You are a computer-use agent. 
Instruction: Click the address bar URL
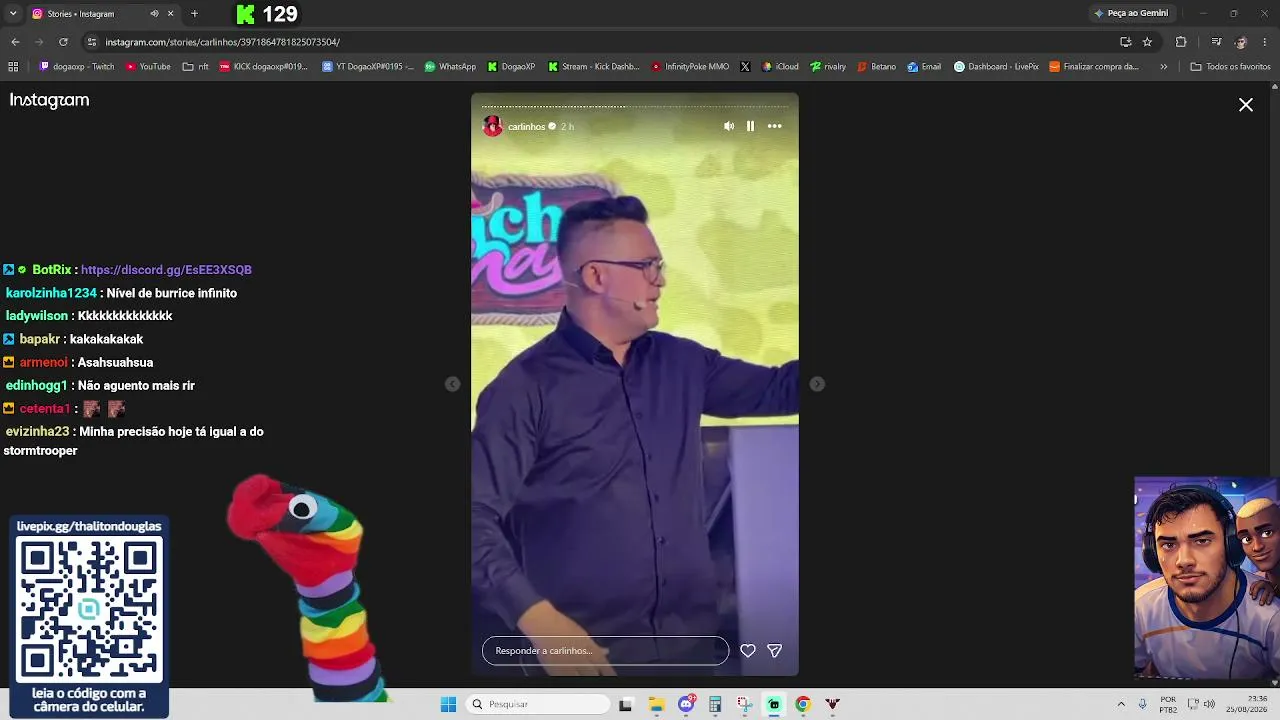[x=223, y=42]
